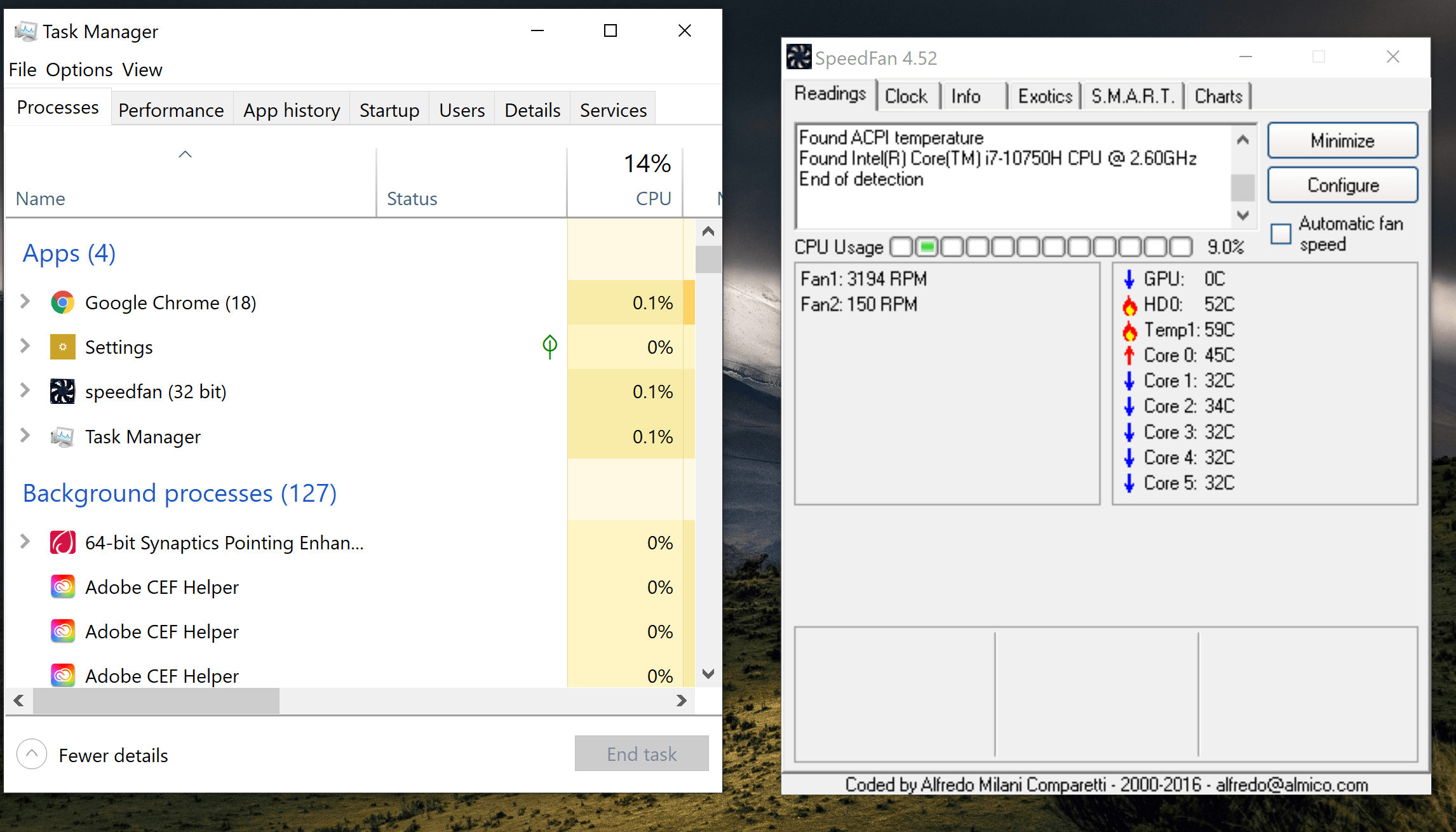Screen dimensions: 1456x832
Task: Expand the Google Chrome (18) process group
Action: click(25, 302)
